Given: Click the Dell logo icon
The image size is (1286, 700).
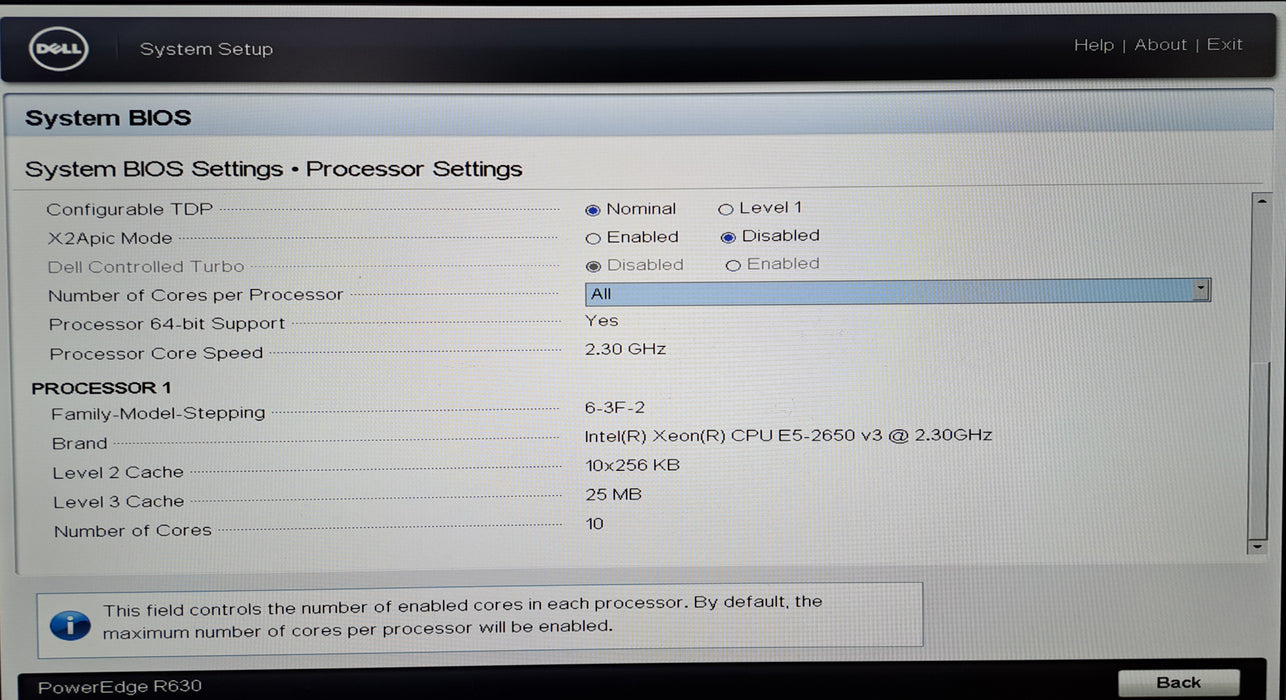Looking at the screenshot, I should [x=60, y=48].
